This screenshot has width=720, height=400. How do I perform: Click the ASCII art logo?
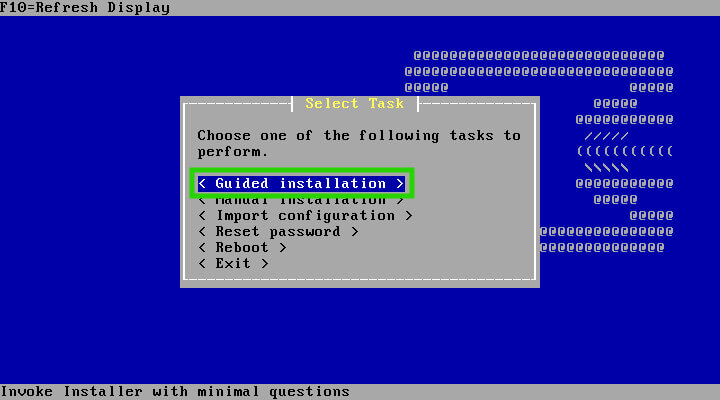pyautogui.click(x=607, y=152)
